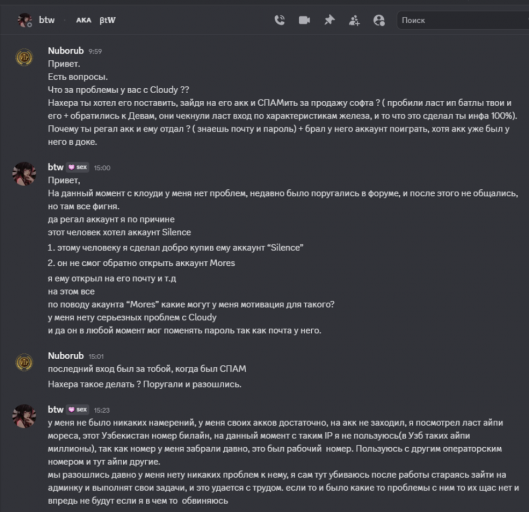
Task: Click the Nuborub username at 9:59
Action: point(66,51)
